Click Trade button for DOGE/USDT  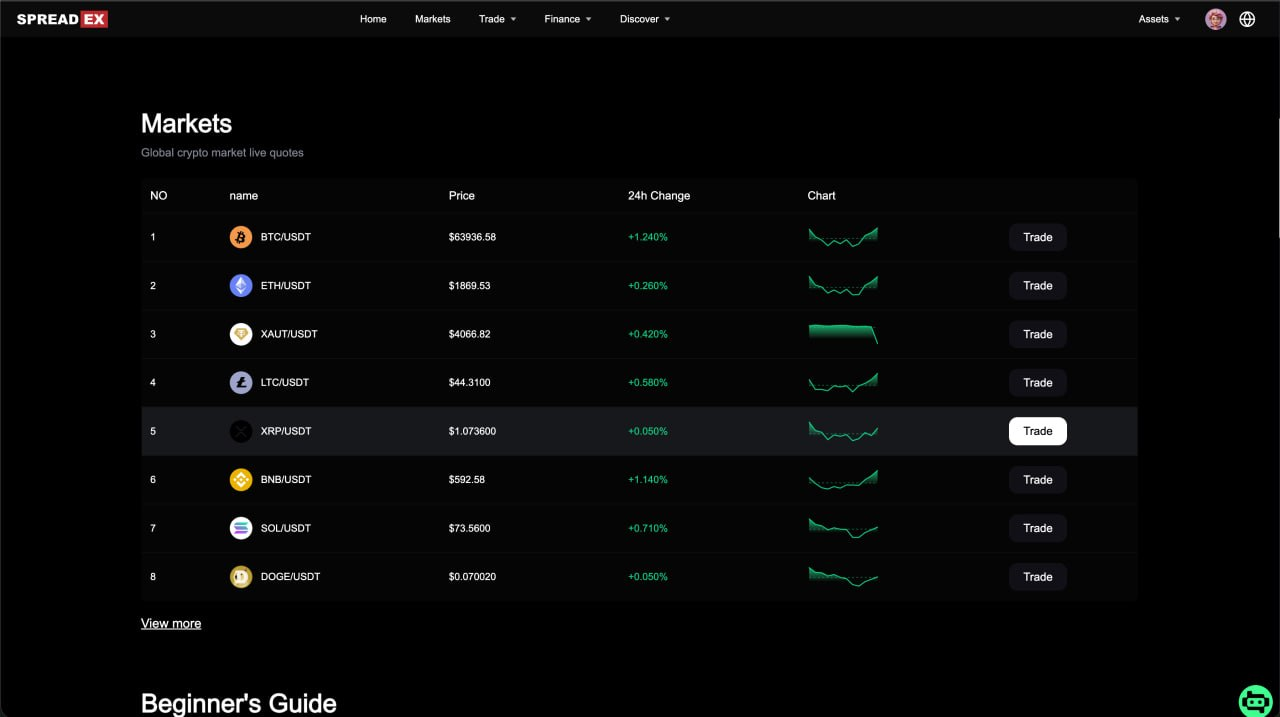pyautogui.click(x=1038, y=577)
